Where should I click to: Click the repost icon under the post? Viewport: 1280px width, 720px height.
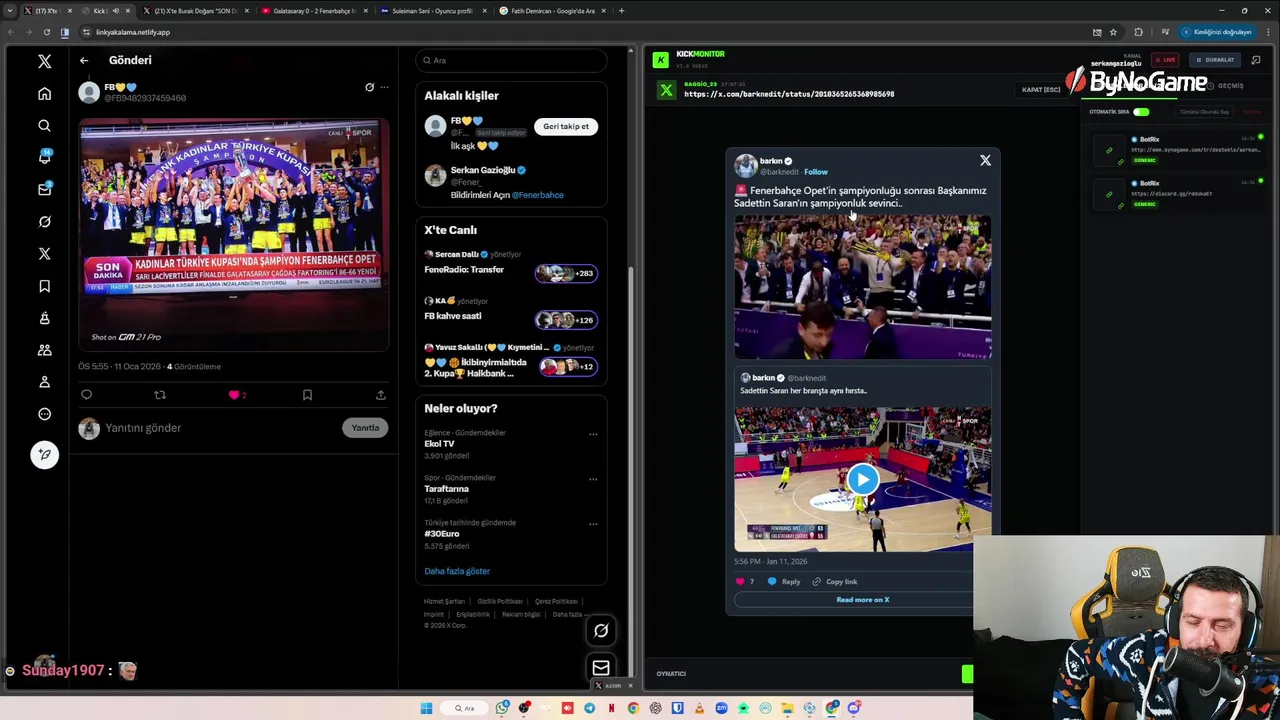(x=160, y=395)
